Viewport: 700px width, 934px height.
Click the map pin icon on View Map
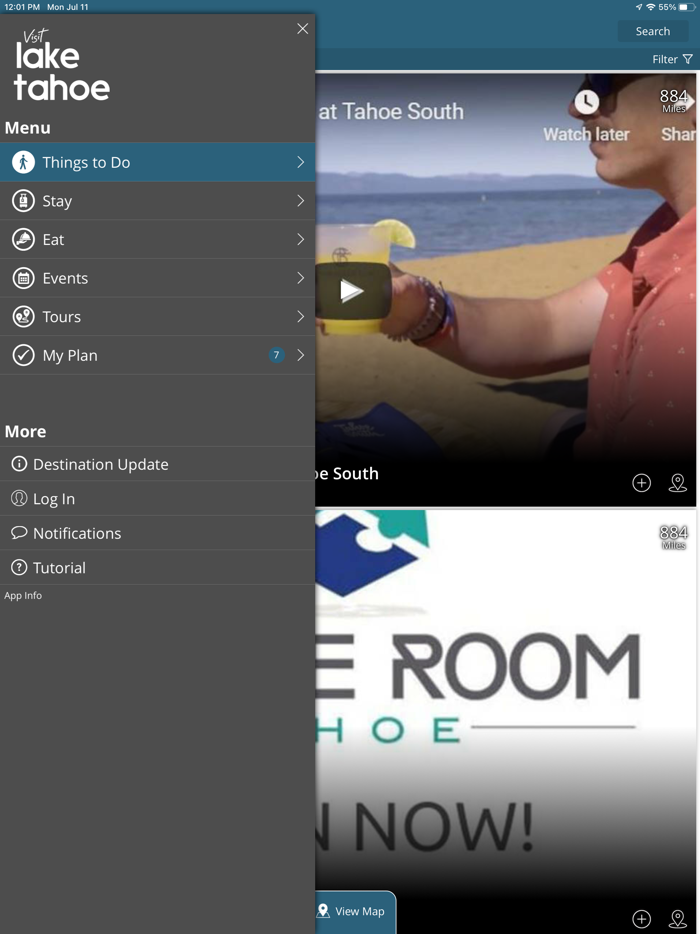coord(323,911)
